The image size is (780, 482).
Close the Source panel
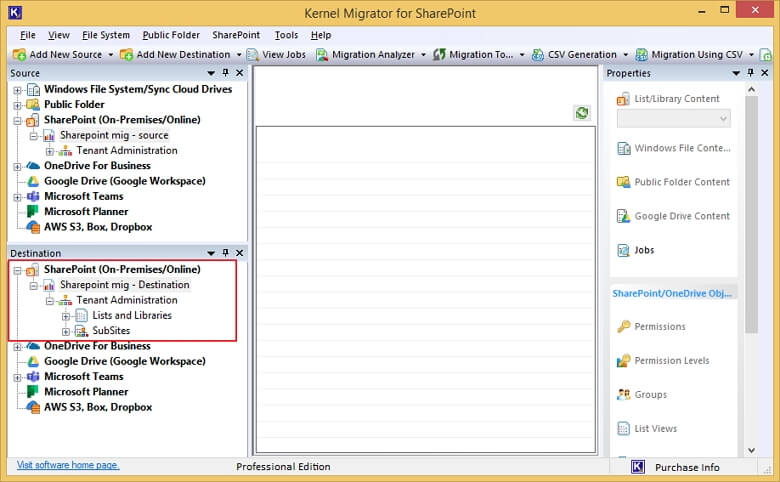pyautogui.click(x=239, y=73)
